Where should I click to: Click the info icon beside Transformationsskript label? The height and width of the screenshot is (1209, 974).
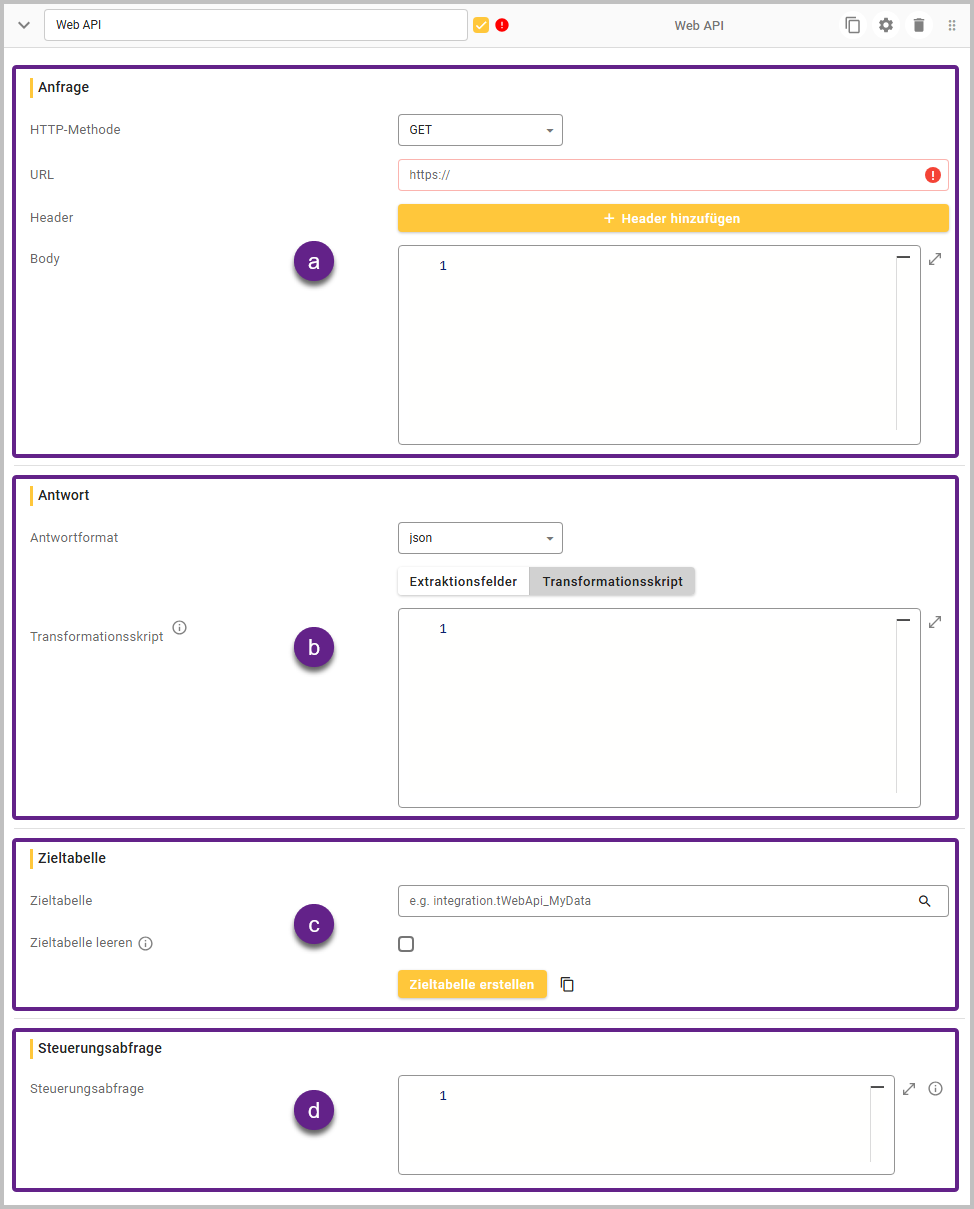[x=179, y=628]
